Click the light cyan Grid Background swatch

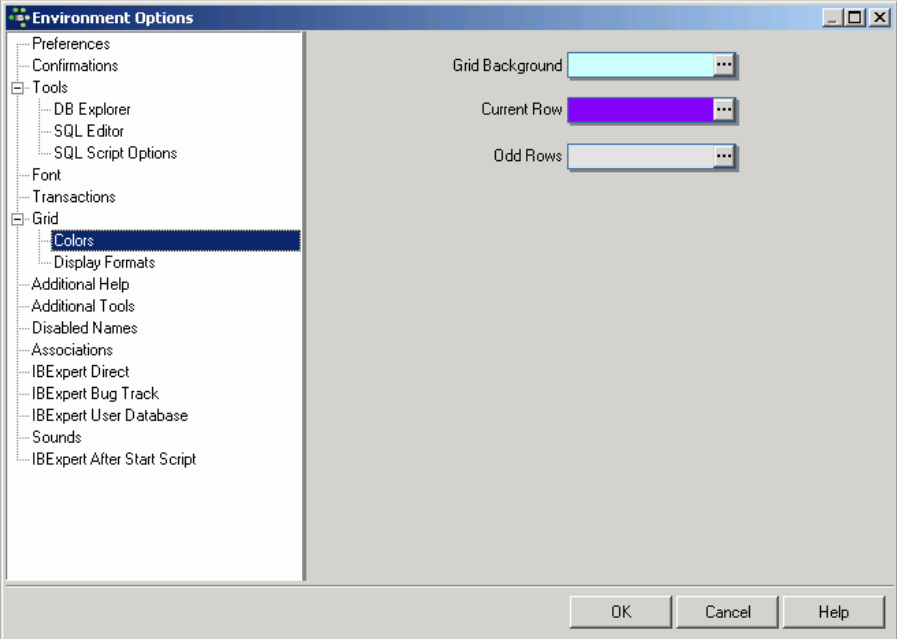tap(641, 65)
